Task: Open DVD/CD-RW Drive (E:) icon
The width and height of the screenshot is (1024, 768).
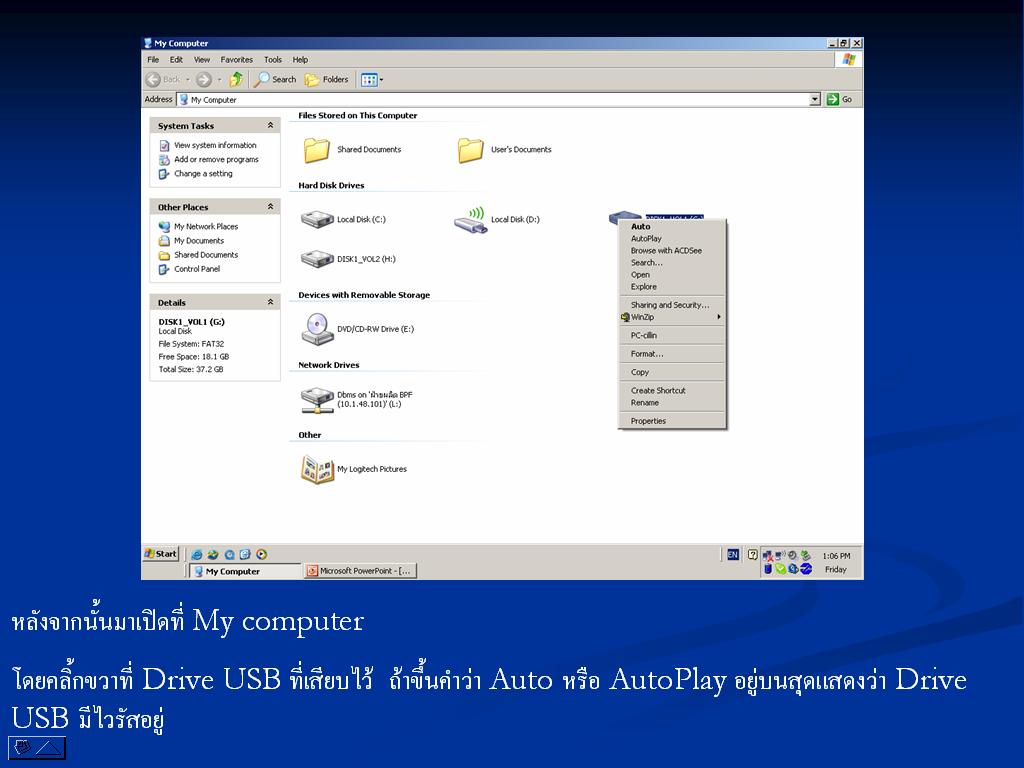Action: [x=317, y=328]
